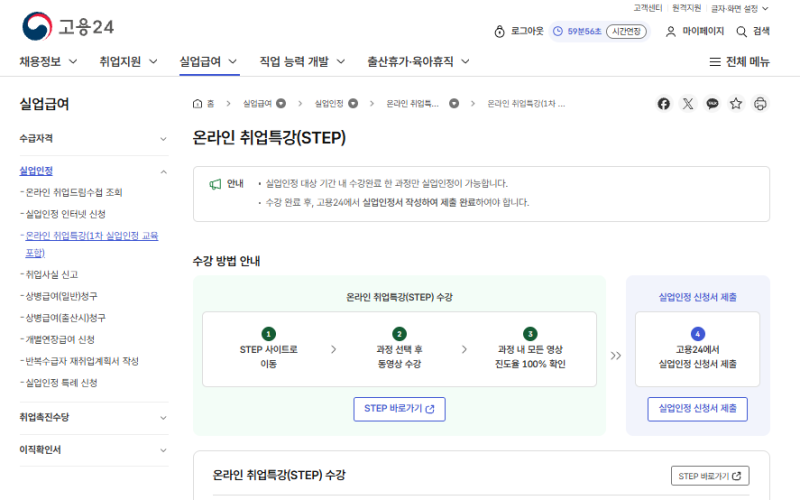Click step 2 과정 선택 후 동영상 수강
This screenshot has height=500, width=800.
(x=399, y=349)
